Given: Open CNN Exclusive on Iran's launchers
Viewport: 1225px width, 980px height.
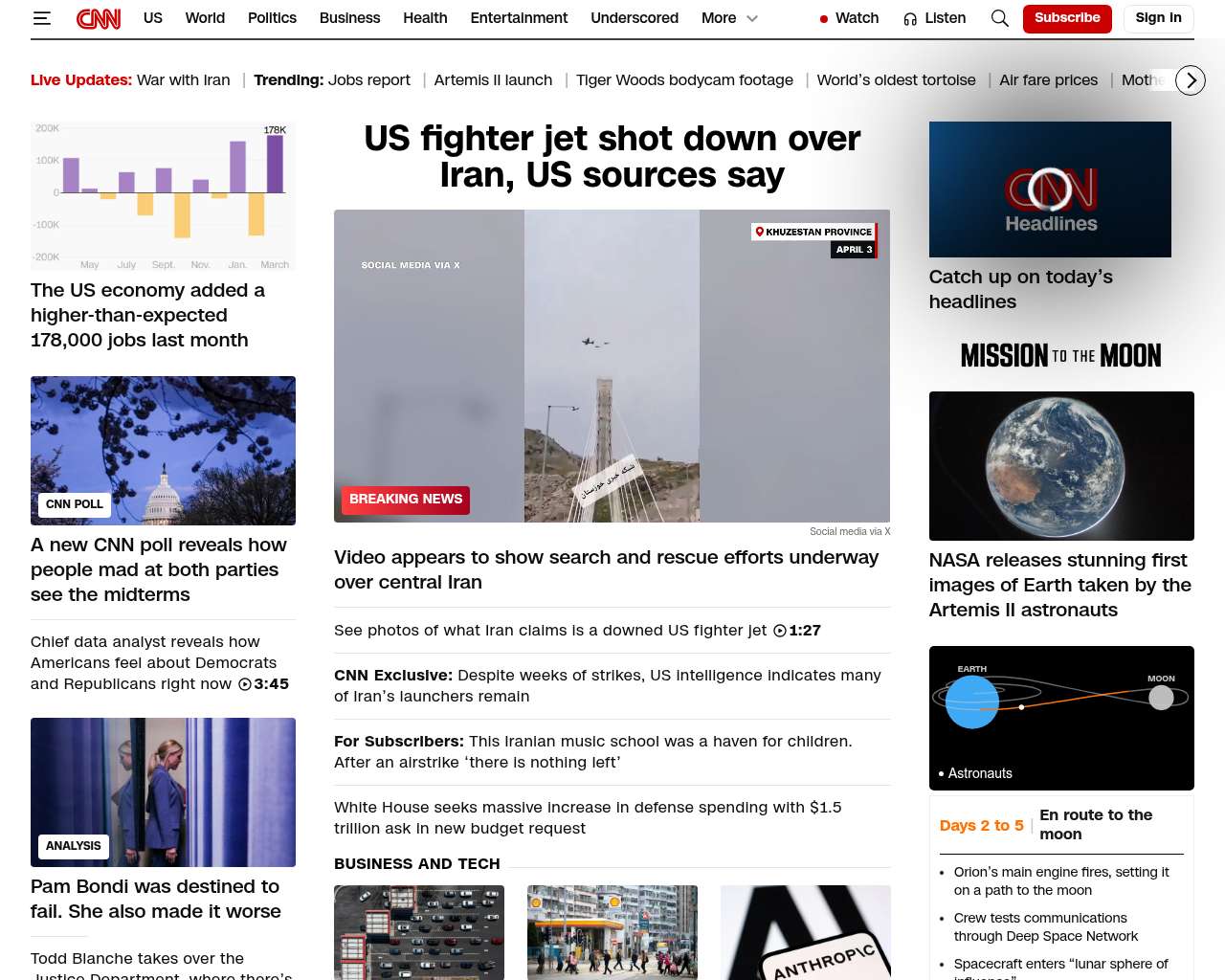Looking at the screenshot, I should (x=608, y=685).
